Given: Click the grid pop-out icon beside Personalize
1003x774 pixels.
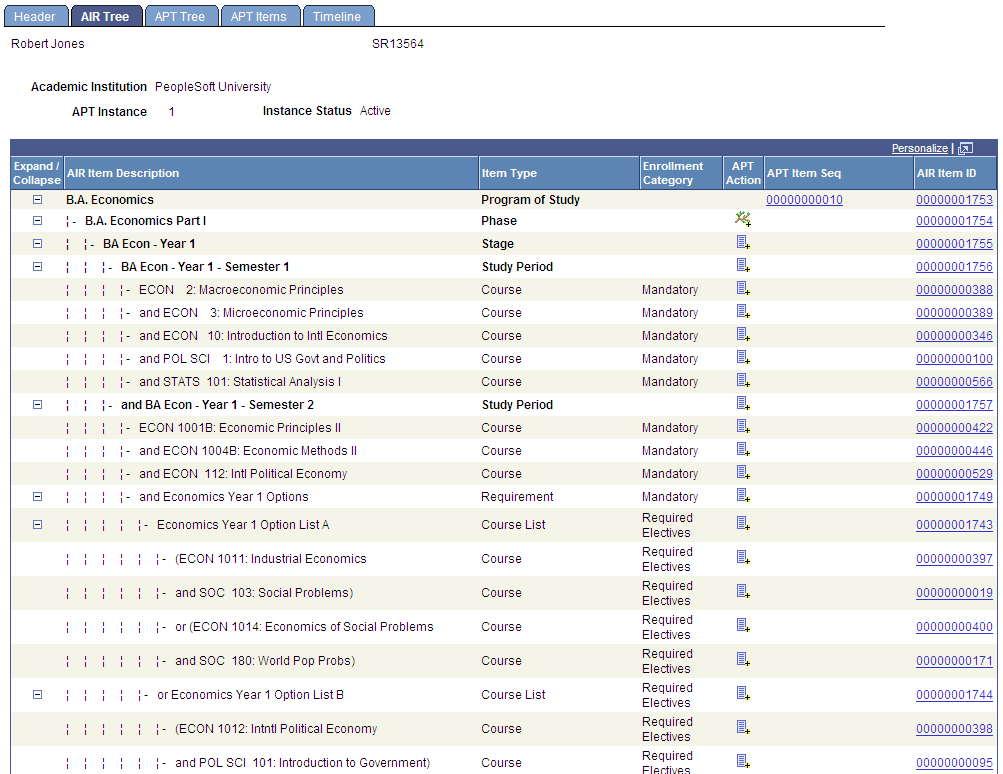Looking at the screenshot, I should (964, 147).
